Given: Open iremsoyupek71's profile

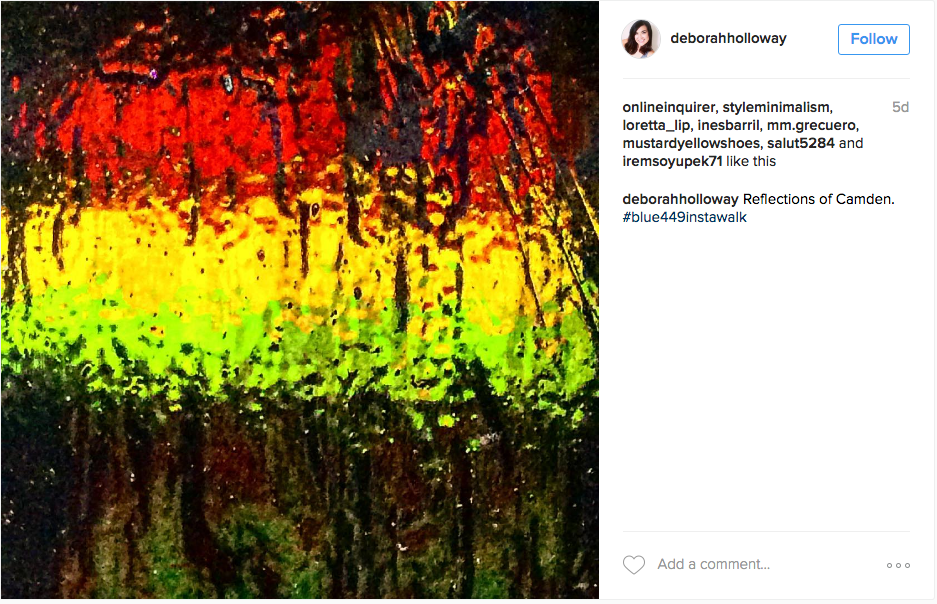Looking at the screenshot, I should click(x=672, y=161).
